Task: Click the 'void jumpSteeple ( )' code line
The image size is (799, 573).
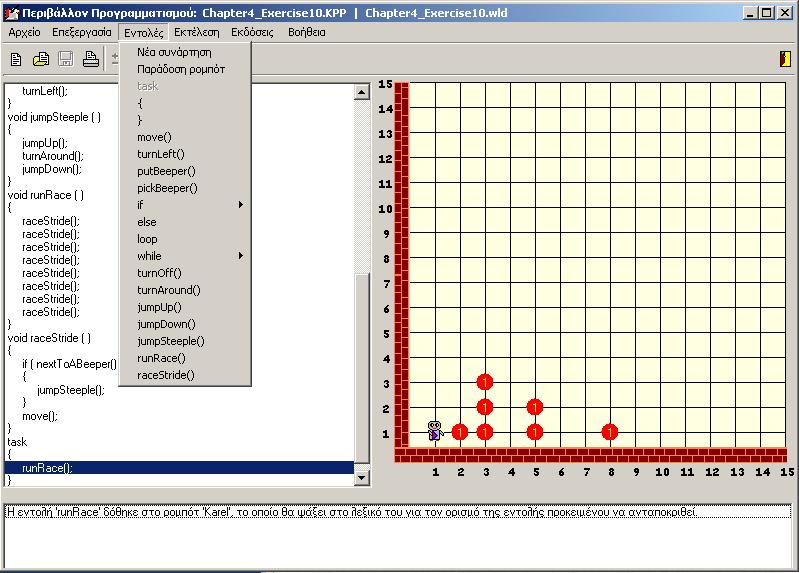Action: [54, 117]
